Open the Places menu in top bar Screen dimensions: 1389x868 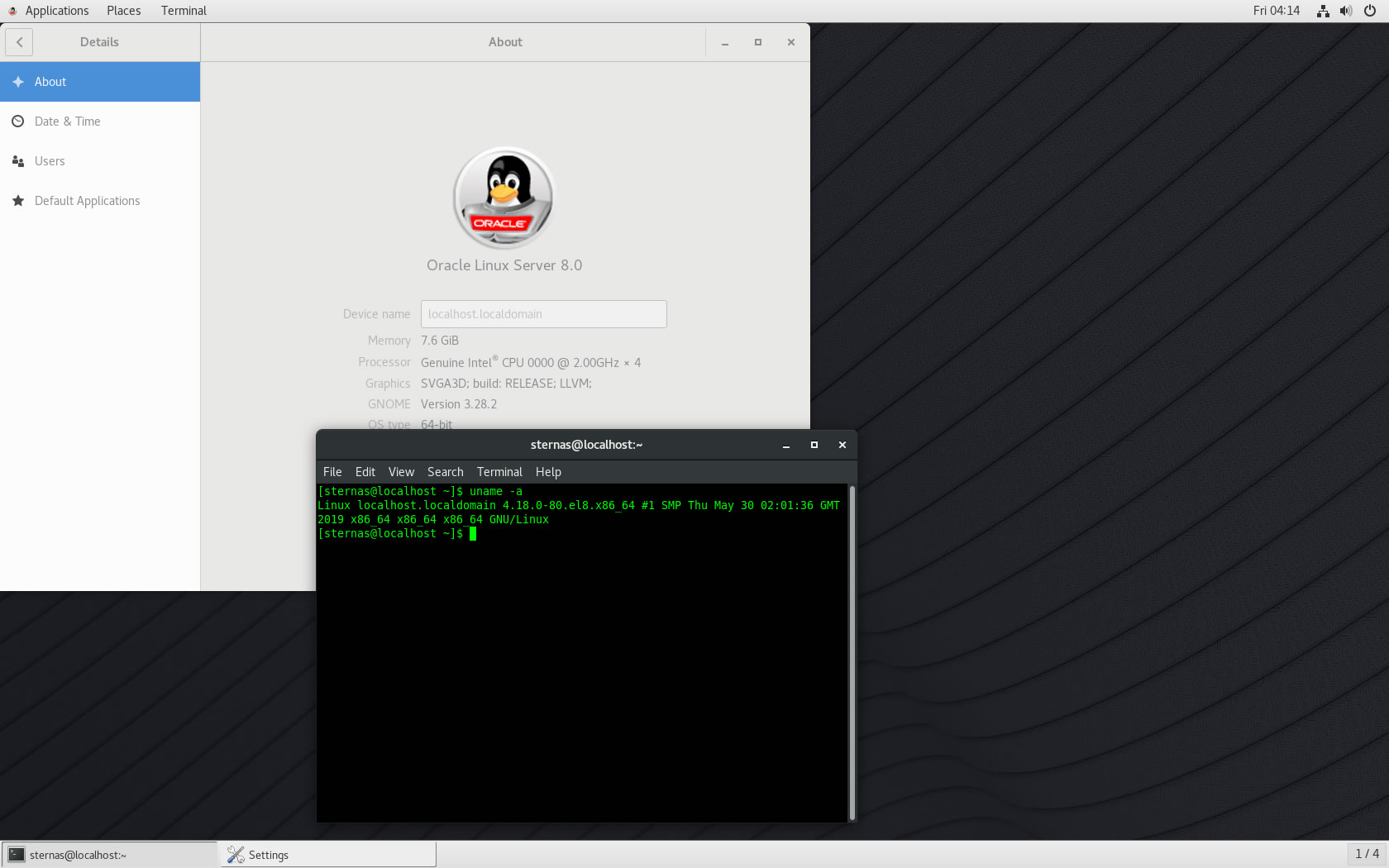click(x=123, y=11)
